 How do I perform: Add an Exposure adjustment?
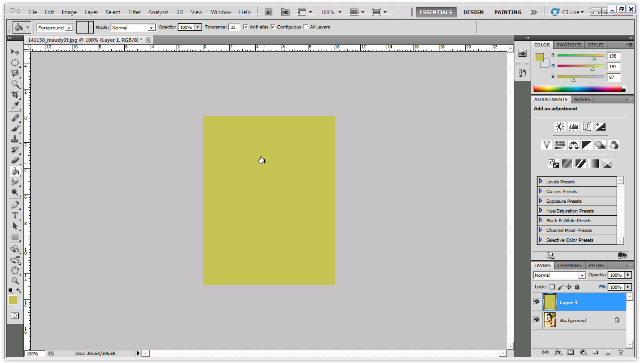tap(600, 127)
